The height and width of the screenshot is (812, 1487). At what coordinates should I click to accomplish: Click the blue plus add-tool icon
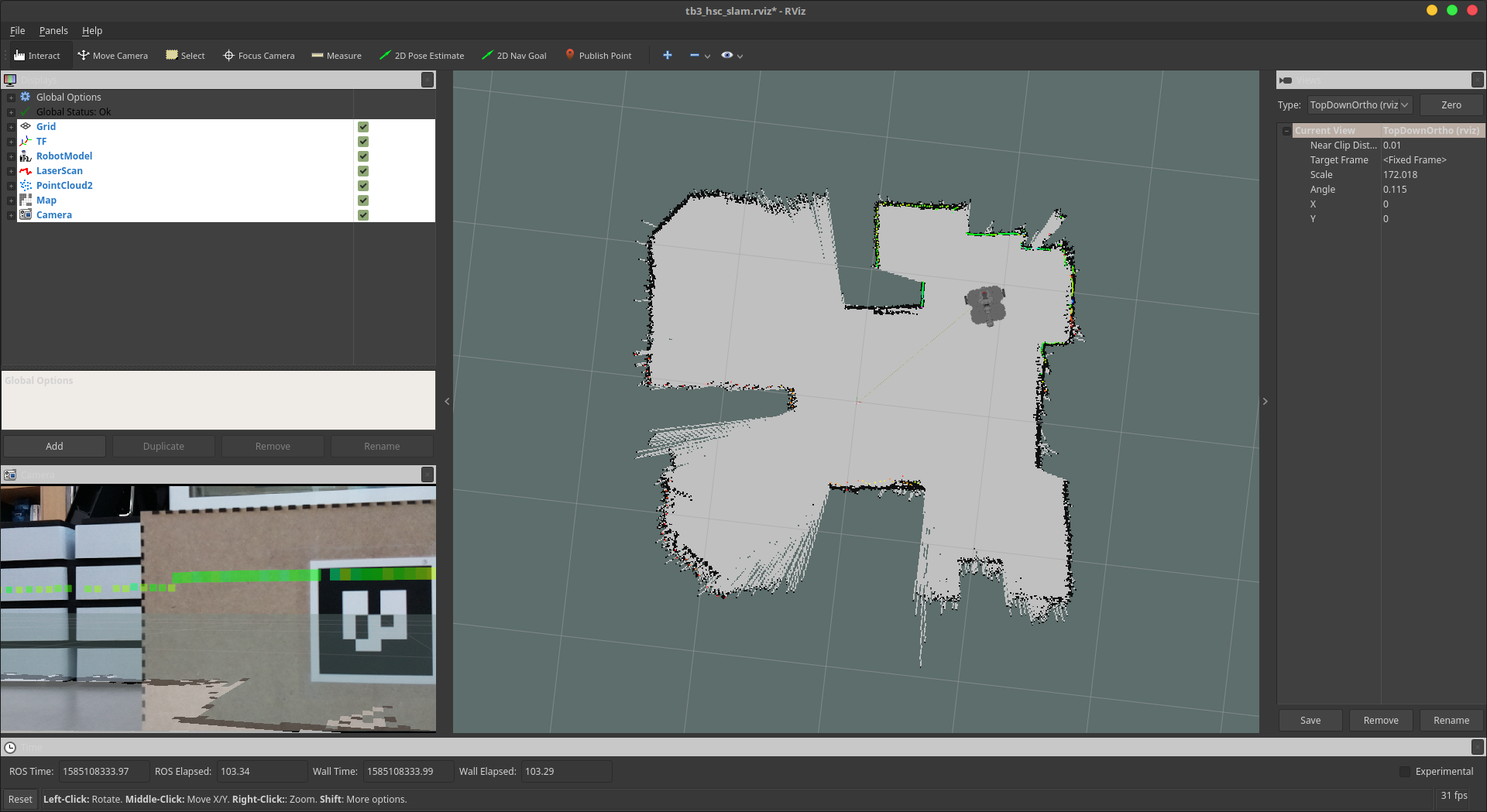(x=667, y=56)
